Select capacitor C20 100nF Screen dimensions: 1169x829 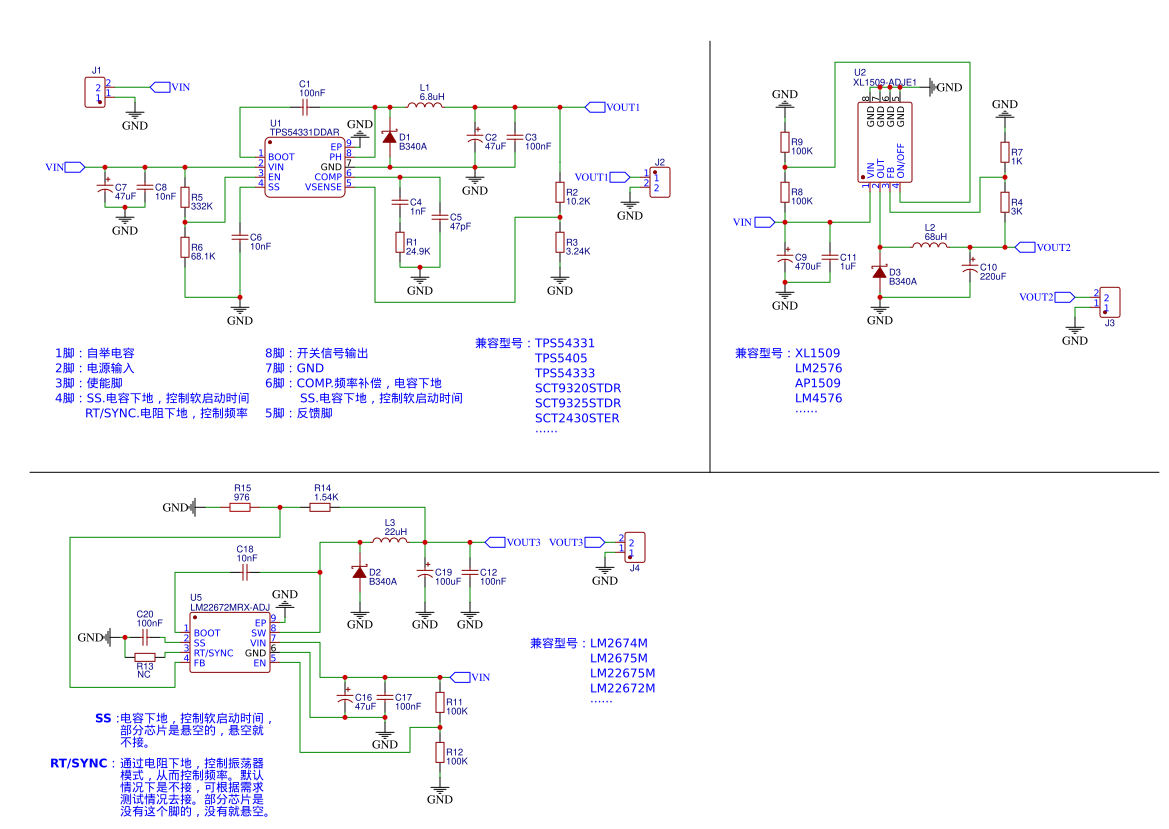click(x=145, y=637)
